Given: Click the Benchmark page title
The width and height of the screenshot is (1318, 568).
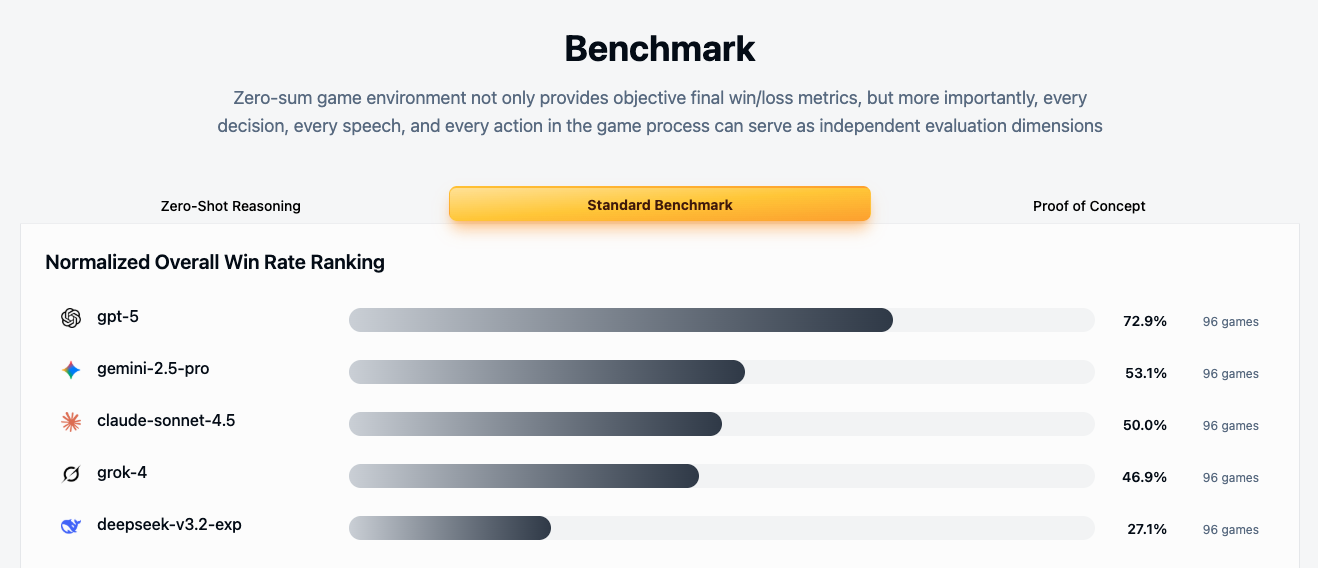Looking at the screenshot, I should pos(660,48).
